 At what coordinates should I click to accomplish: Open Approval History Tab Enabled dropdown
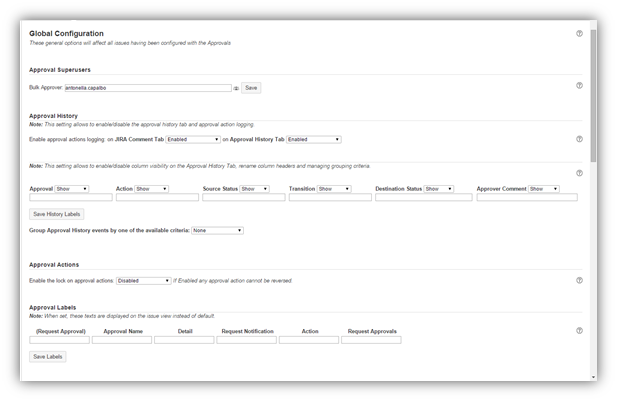[x=313, y=140]
